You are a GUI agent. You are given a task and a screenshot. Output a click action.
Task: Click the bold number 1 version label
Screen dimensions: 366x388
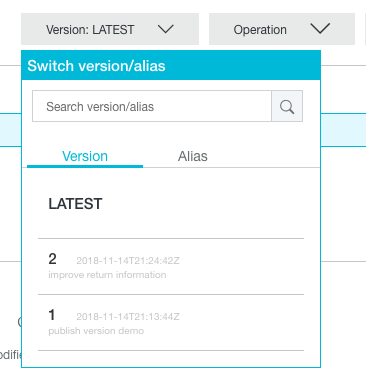click(52, 315)
